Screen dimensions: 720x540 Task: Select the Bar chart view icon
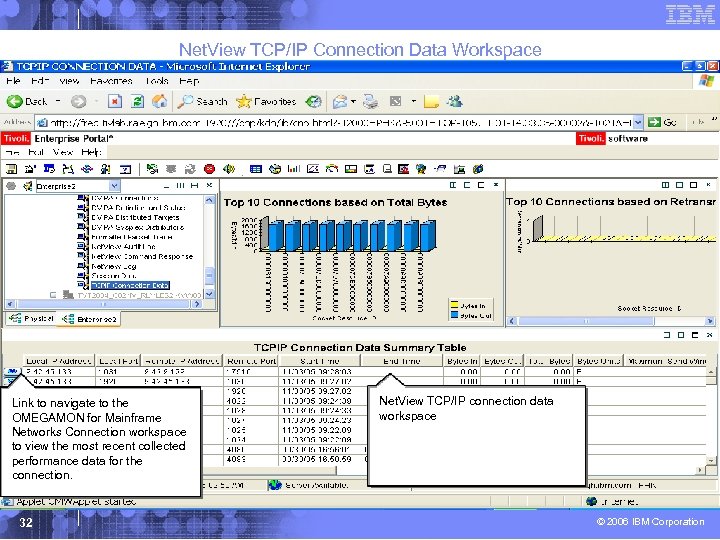pos(294,169)
